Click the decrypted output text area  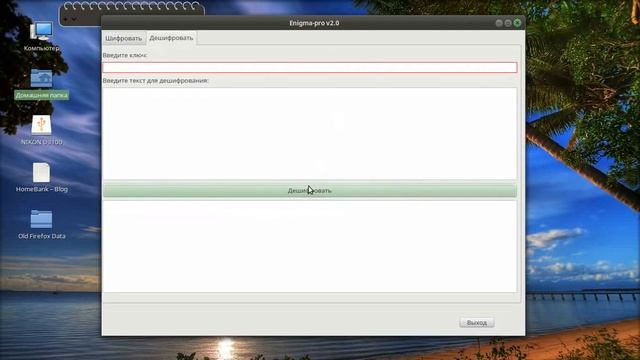point(310,246)
